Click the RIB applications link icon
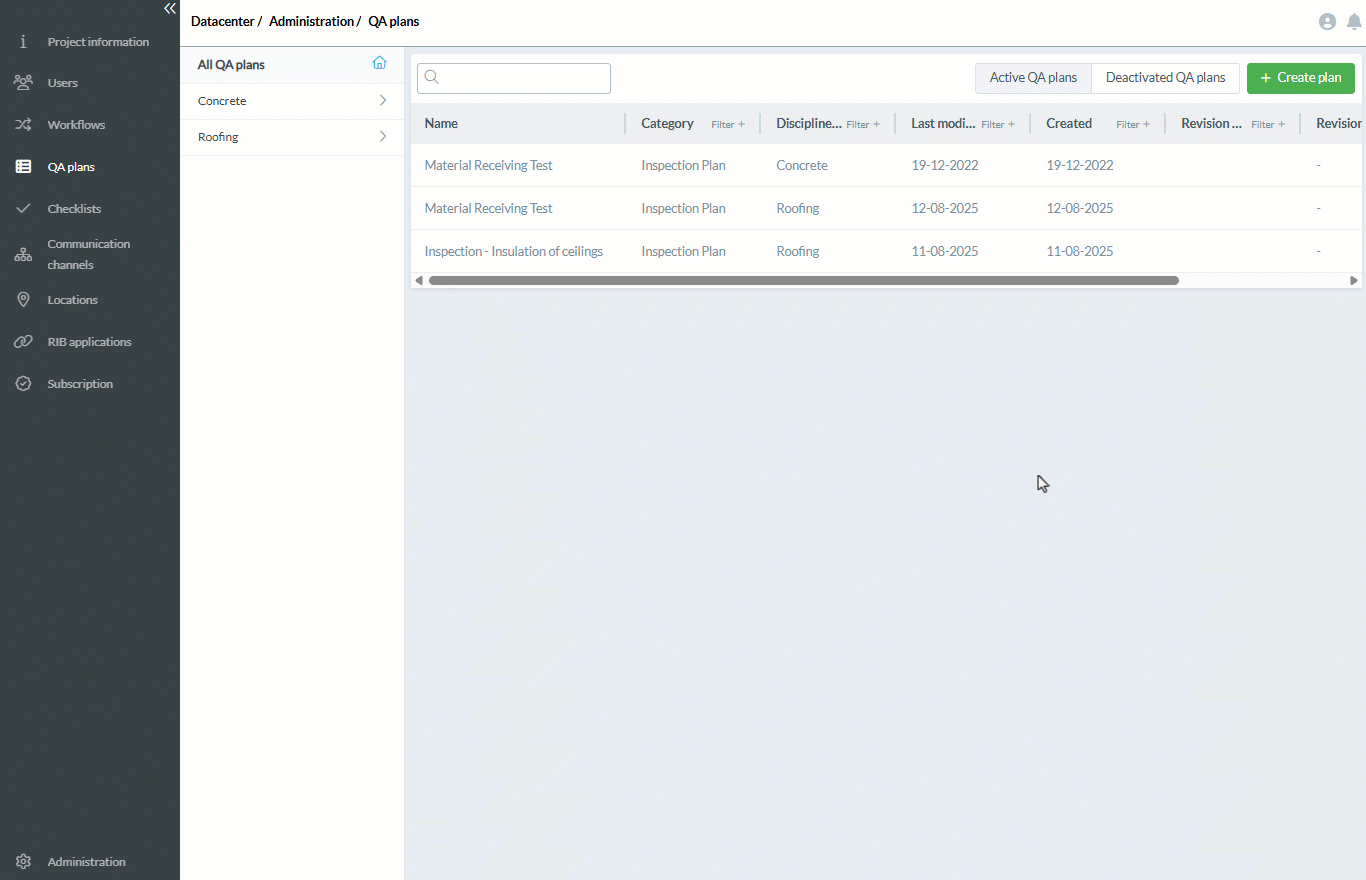 pos(23,342)
